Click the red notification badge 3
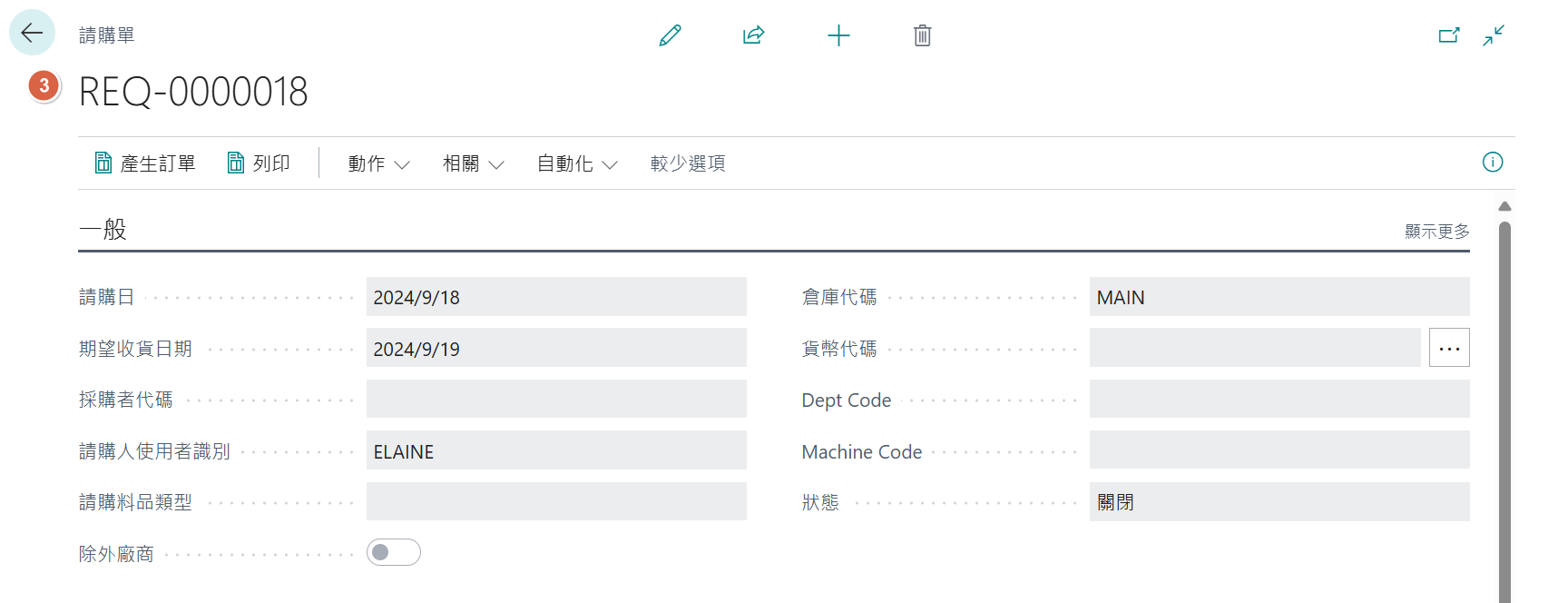The height and width of the screenshot is (603, 1568). [44, 85]
